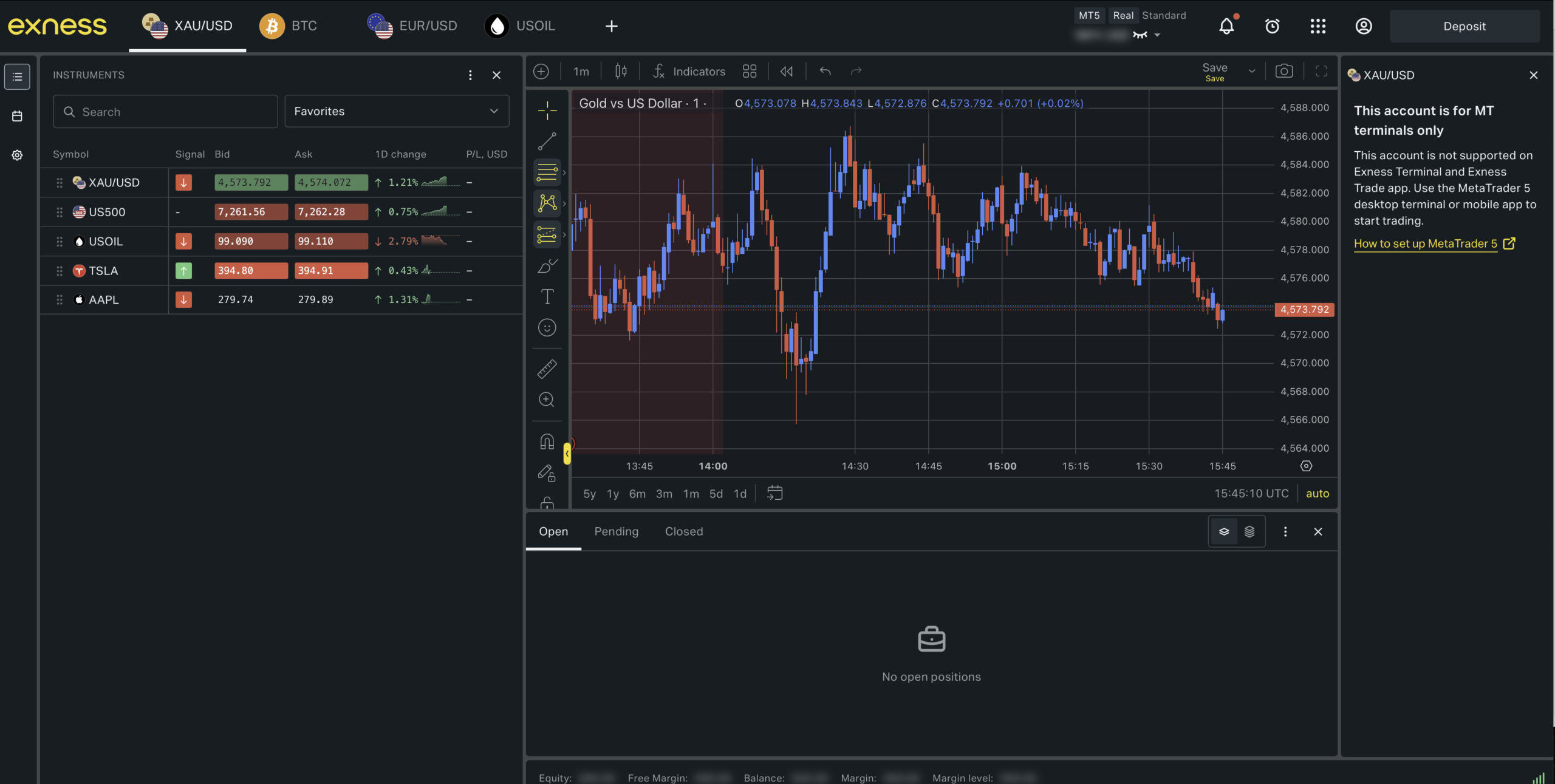Screen dimensions: 1555x784
Task: Open the go to date calendar
Action: coord(774,493)
